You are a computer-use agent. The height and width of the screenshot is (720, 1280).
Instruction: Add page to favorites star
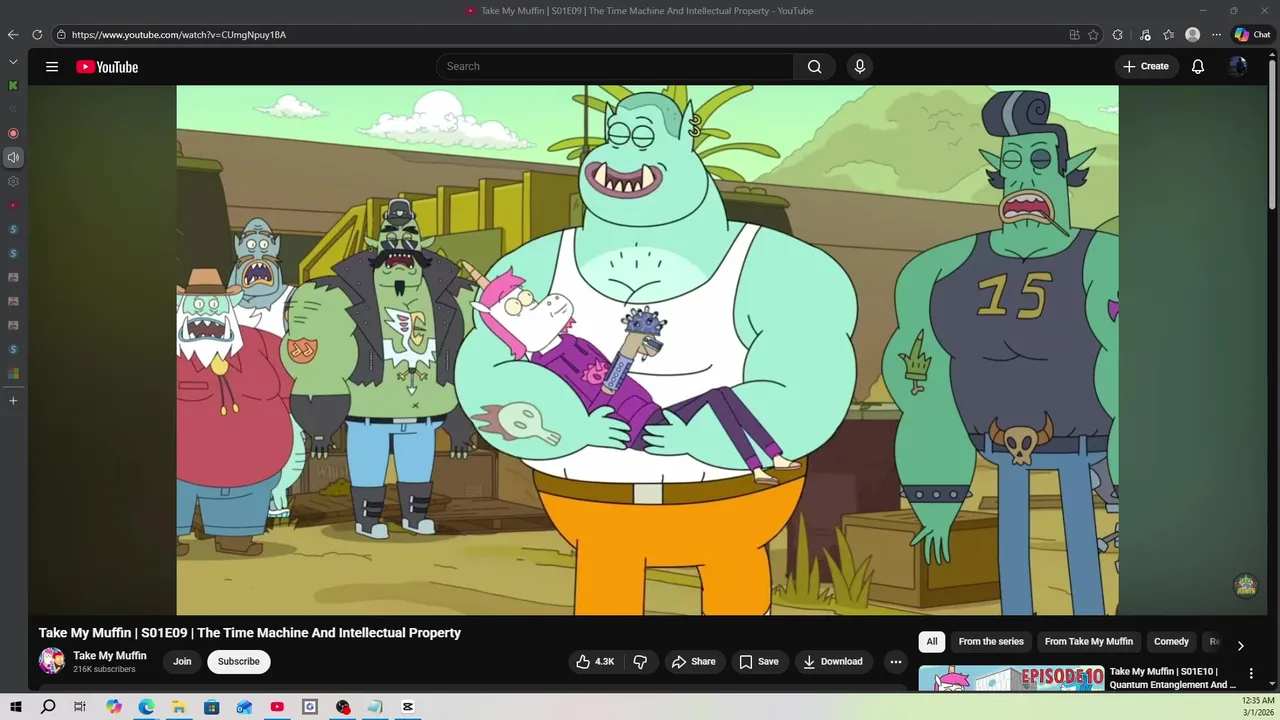click(1093, 34)
